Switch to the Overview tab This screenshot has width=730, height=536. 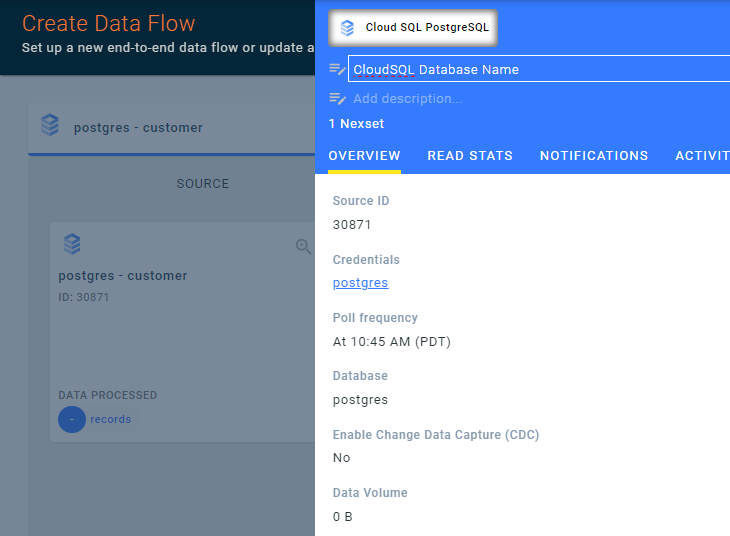pos(364,156)
